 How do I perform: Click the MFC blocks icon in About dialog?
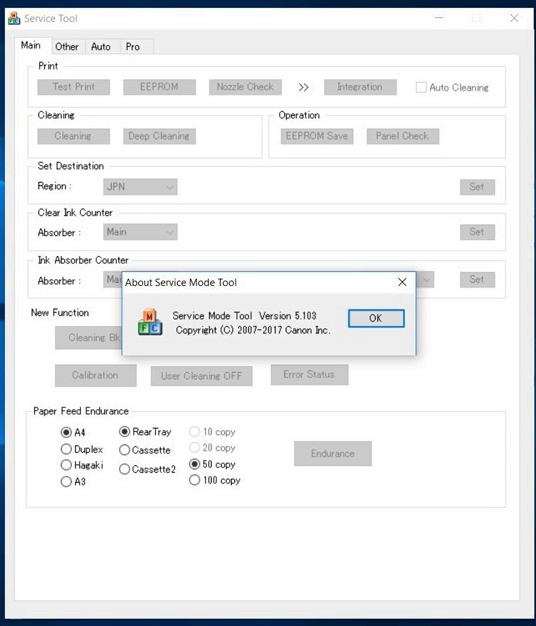tap(150, 322)
